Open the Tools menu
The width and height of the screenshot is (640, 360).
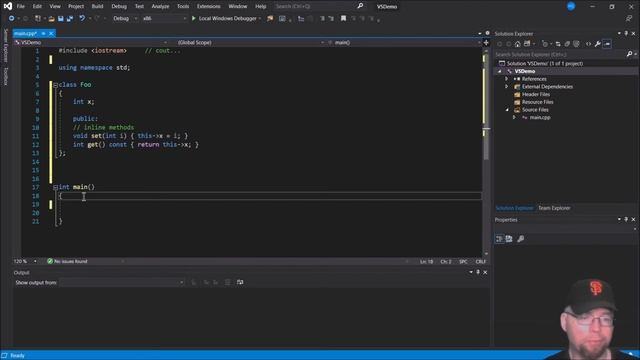click(183, 7)
